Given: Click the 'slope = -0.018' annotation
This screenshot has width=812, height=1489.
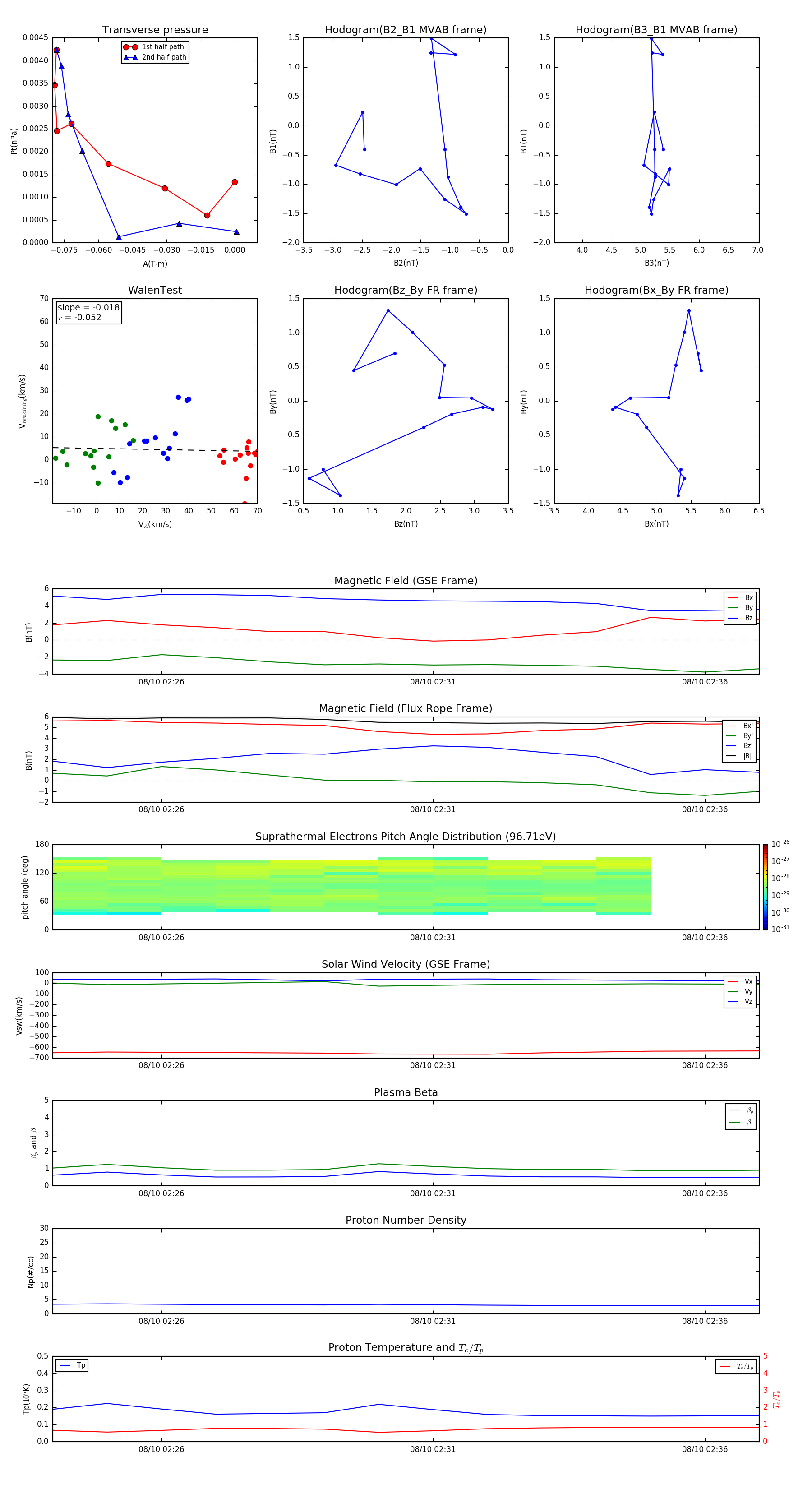Looking at the screenshot, I should [88, 308].
